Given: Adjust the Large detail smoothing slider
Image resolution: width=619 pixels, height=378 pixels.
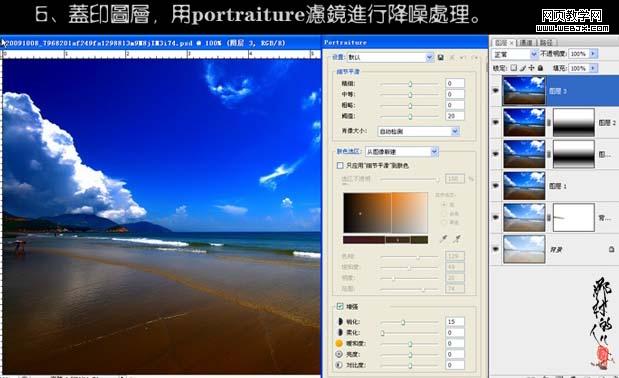Looking at the screenshot, I should [410, 105].
